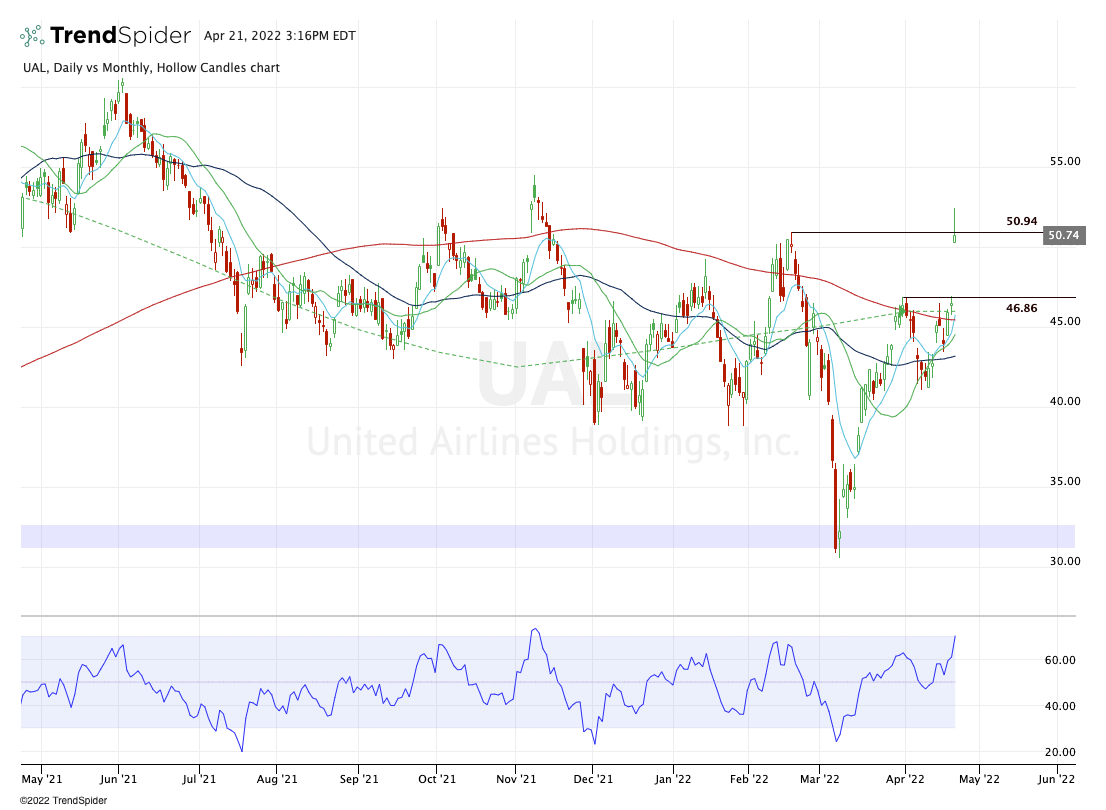The height and width of the screenshot is (810, 1106).
Task: Click the United Airlines Holdings watermark text
Action: point(552,441)
